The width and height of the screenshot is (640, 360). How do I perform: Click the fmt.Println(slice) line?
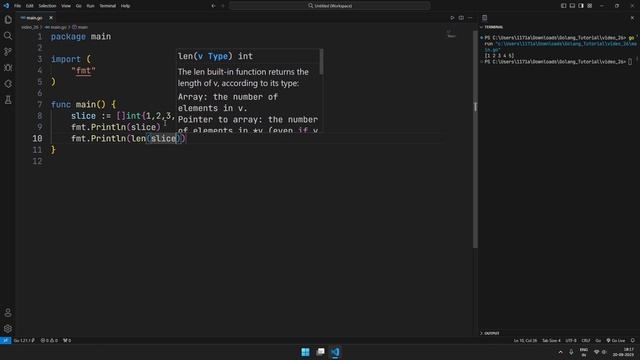pos(116,127)
